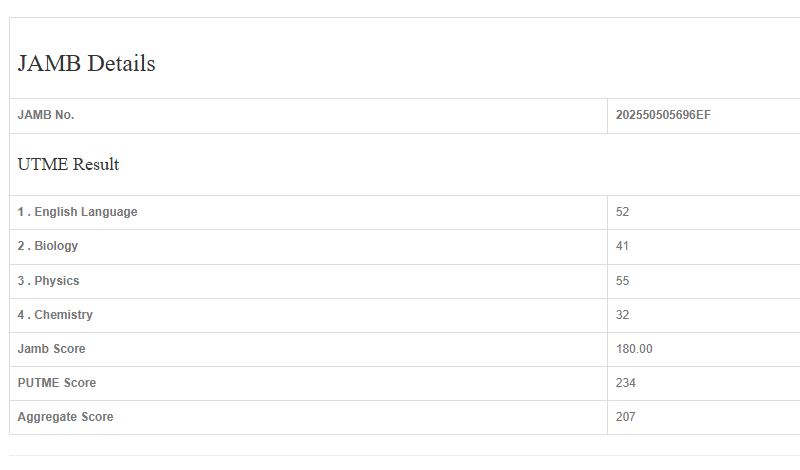The height and width of the screenshot is (470, 800).
Task: Click Chemistry score 32
Action: click(x=623, y=315)
